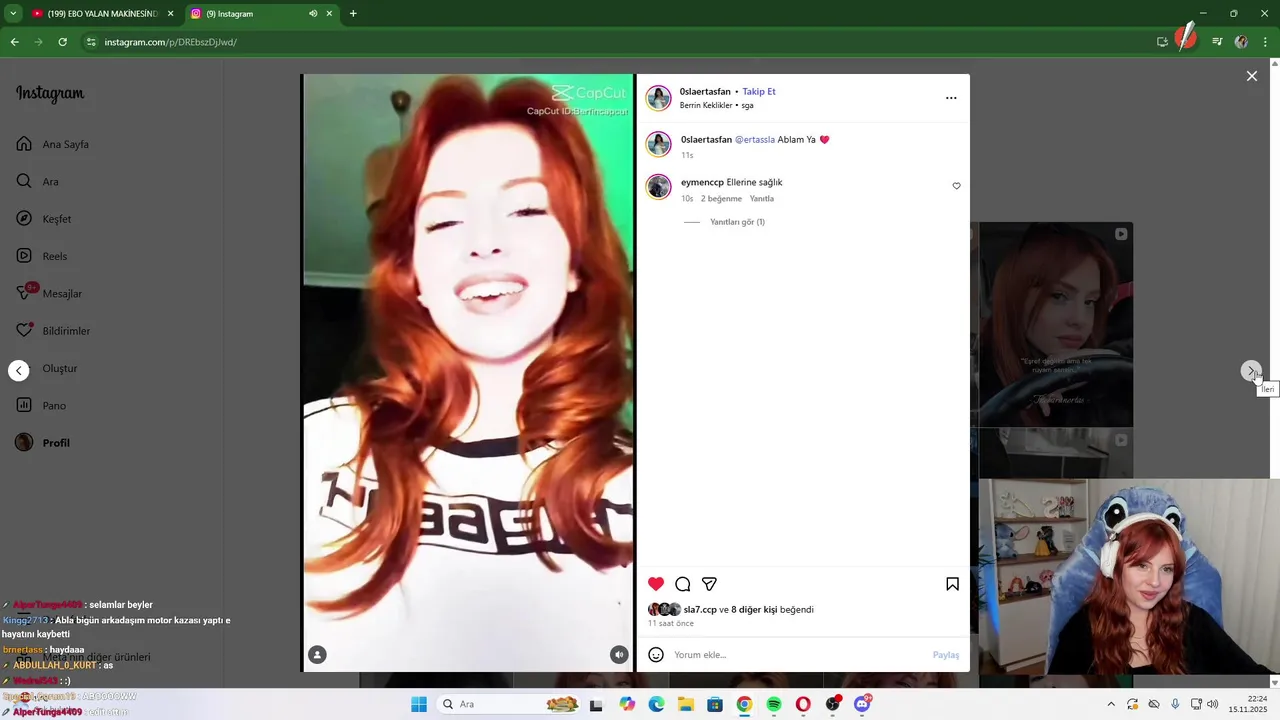Reload the Instagram page

62,42
